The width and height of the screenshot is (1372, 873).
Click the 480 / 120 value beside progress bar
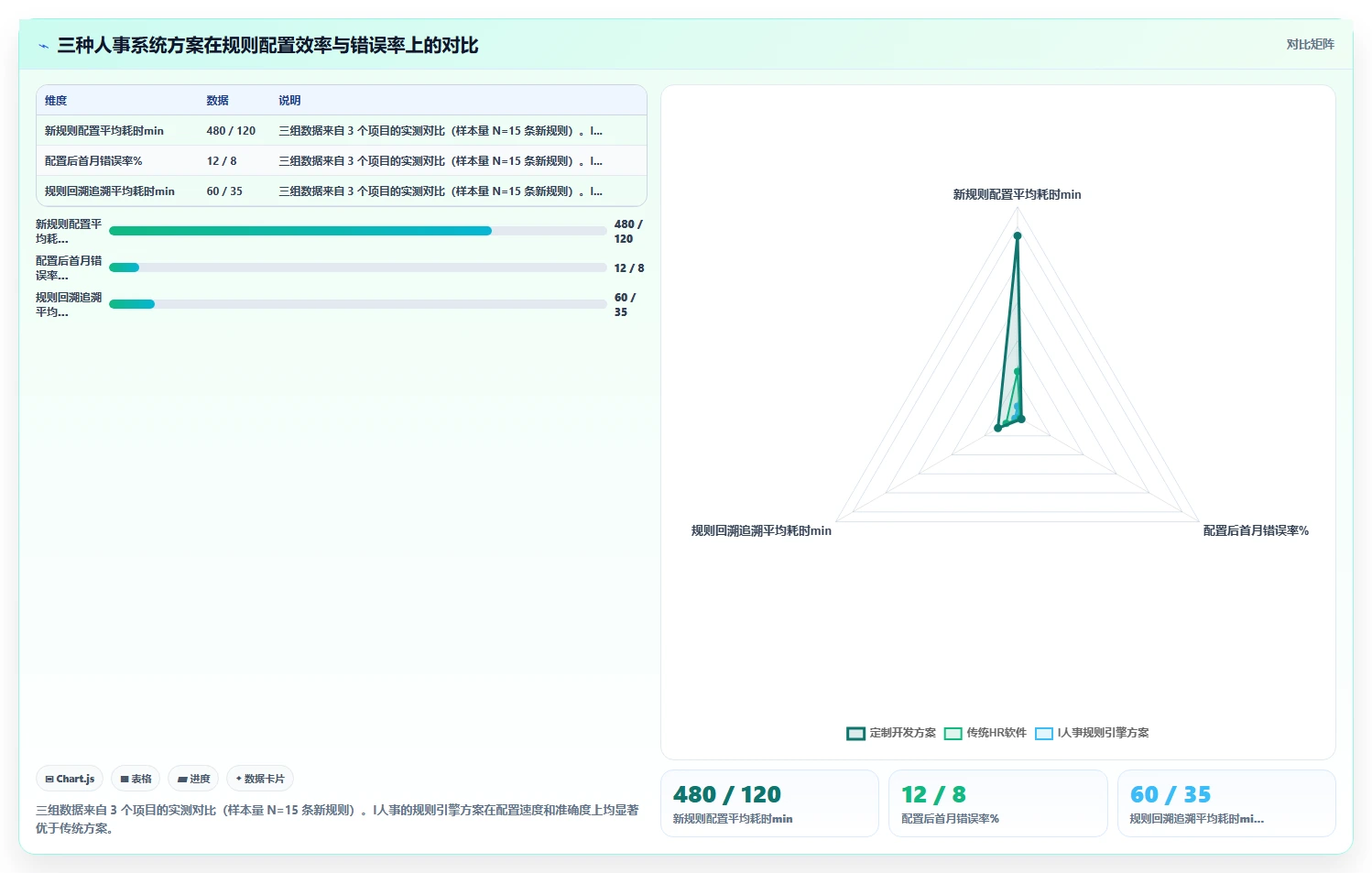tap(628, 231)
